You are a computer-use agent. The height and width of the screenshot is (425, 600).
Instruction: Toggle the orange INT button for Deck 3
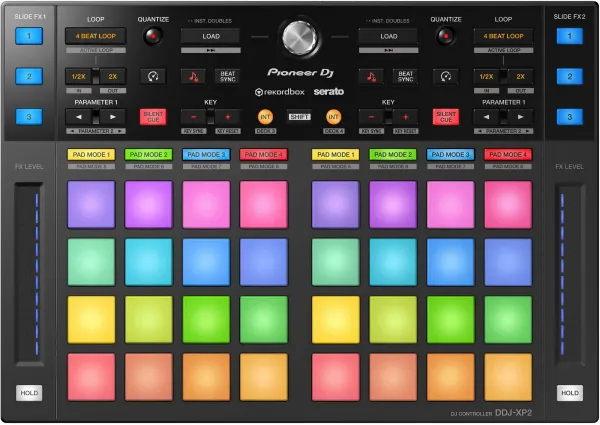(265, 117)
